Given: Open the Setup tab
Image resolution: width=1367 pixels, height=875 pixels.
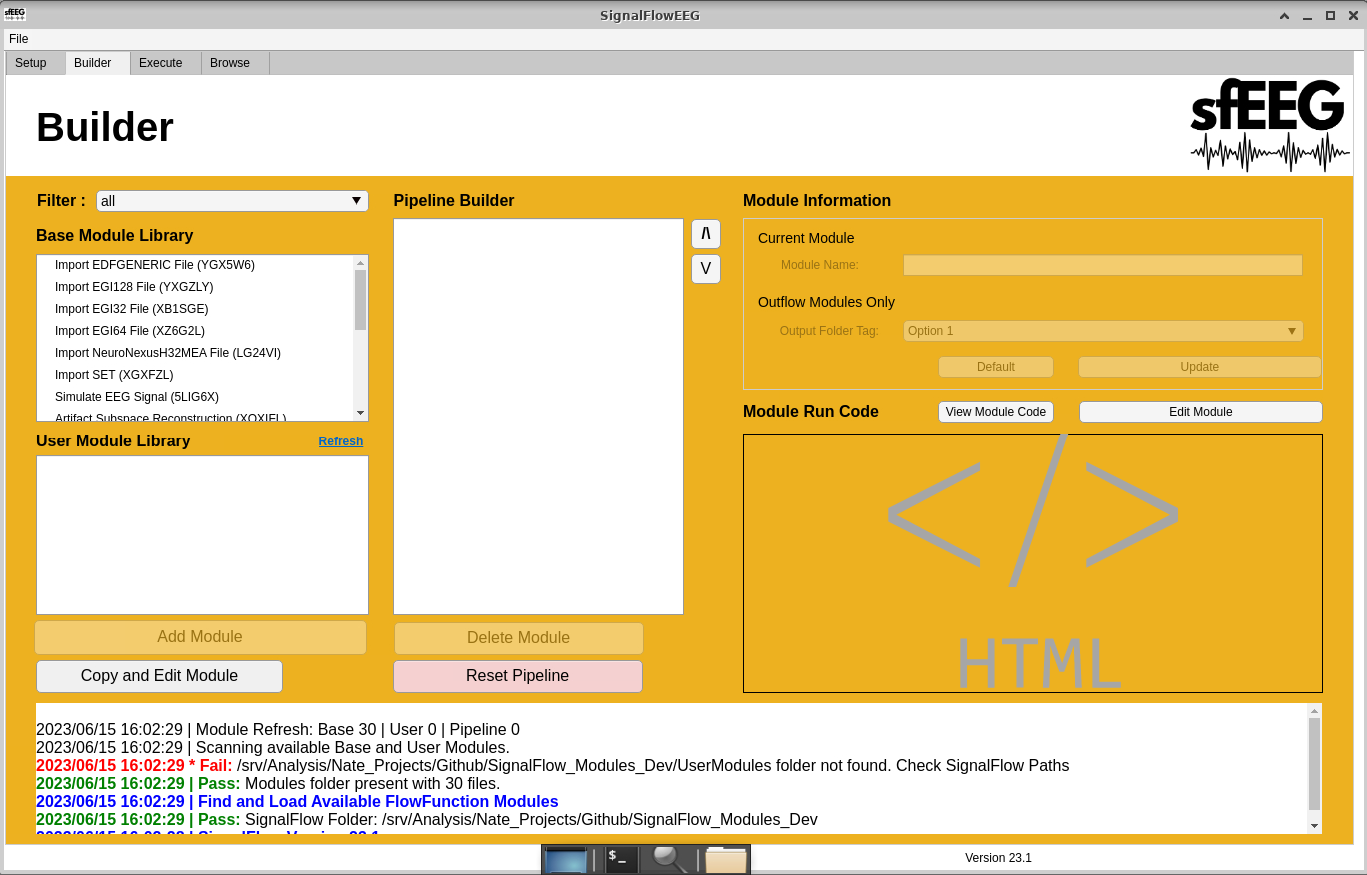Looking at the screenshot, I should (x=31, y=63).
